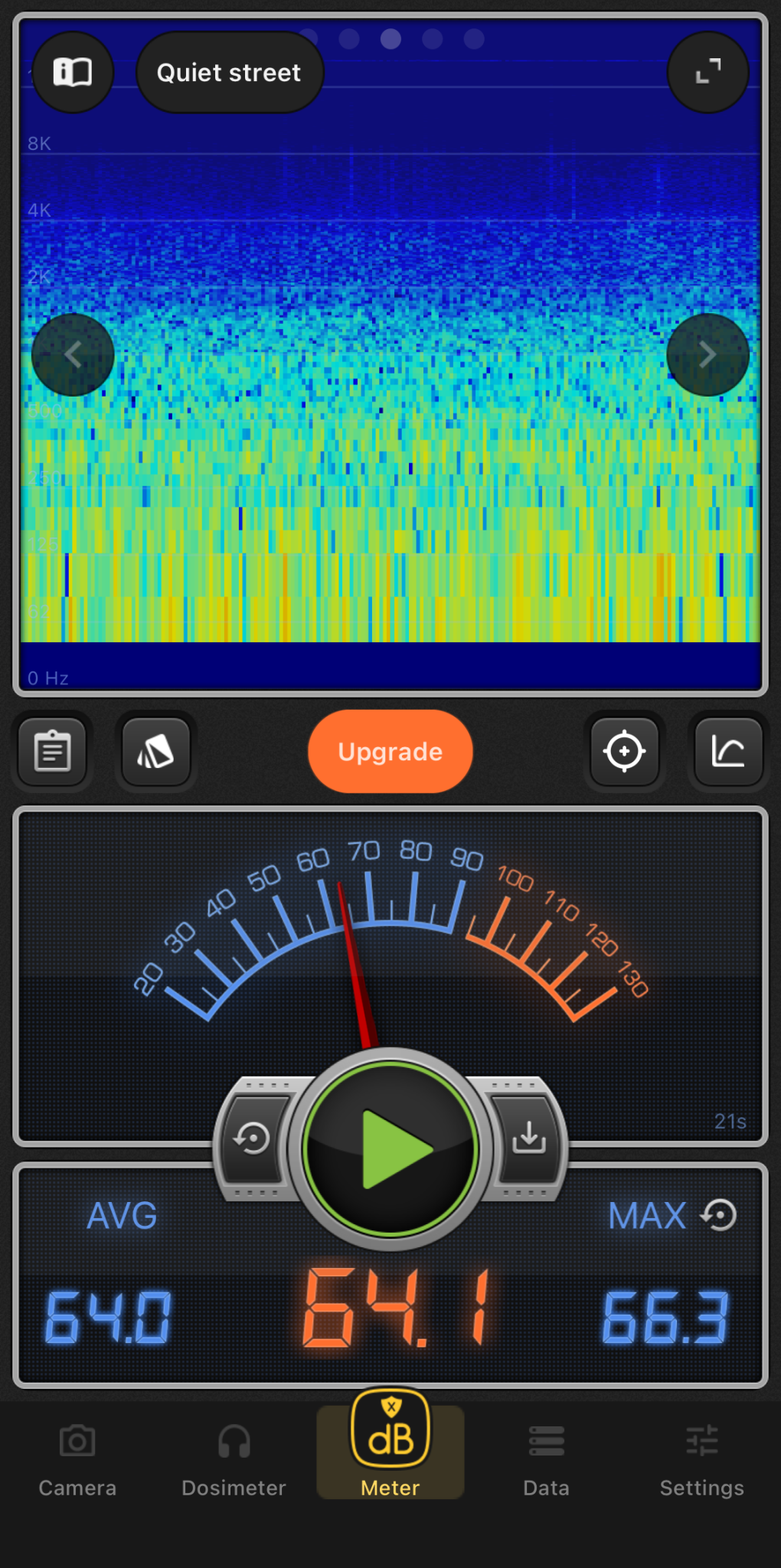
Task: Reset the MAX value
Action: pos(720,1215)
